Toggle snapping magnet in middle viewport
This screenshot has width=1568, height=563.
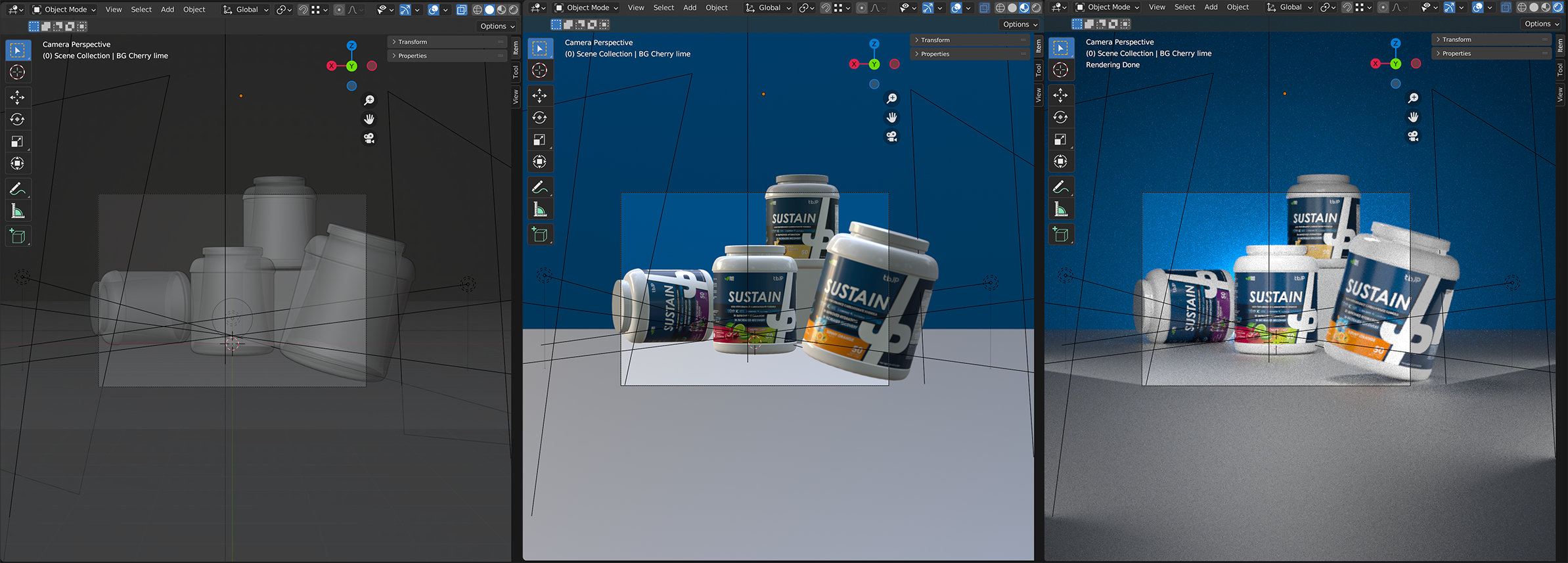coord(826,8)
